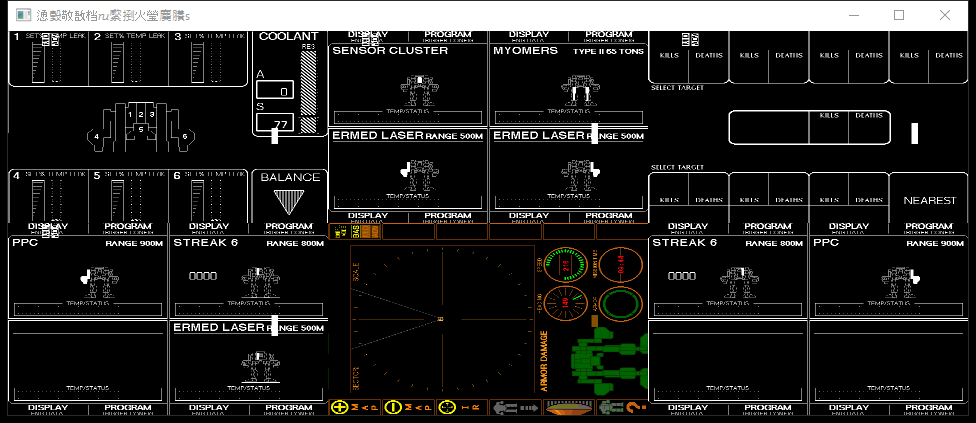Click heat sink 4 on the mech layout
Image resolution: width=976 pixels, height=423 pixels.
pos(96,136)
